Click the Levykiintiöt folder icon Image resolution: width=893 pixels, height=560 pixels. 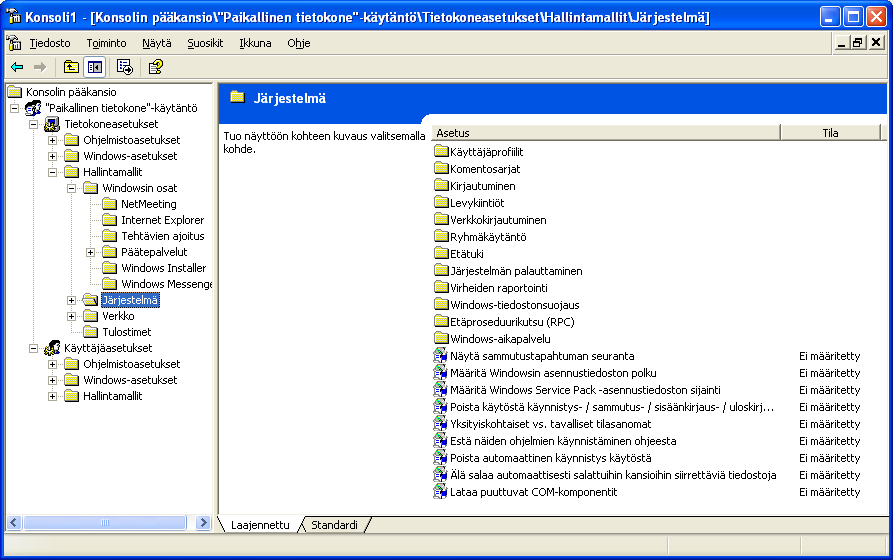tap(441, 202)
